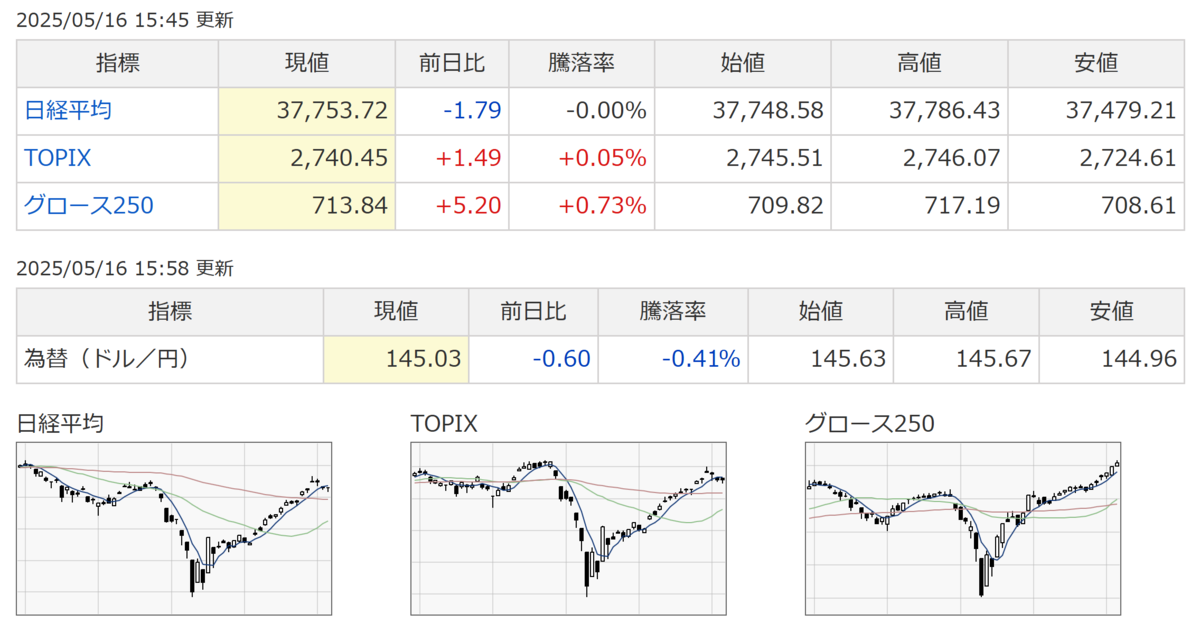This screenshot has height=623, width=1200.
Task: Open the グロース250 index link
Action: click(89, 206)
